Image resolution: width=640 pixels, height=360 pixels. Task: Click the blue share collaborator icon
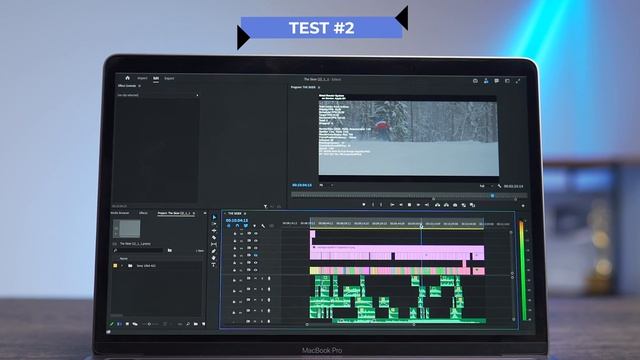coord(486,81)
